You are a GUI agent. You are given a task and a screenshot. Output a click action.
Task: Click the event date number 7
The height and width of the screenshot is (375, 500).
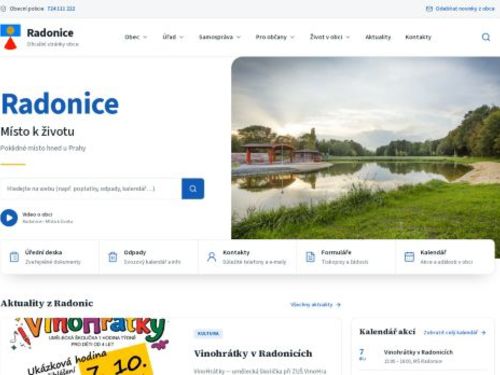[x=362, y=352]
